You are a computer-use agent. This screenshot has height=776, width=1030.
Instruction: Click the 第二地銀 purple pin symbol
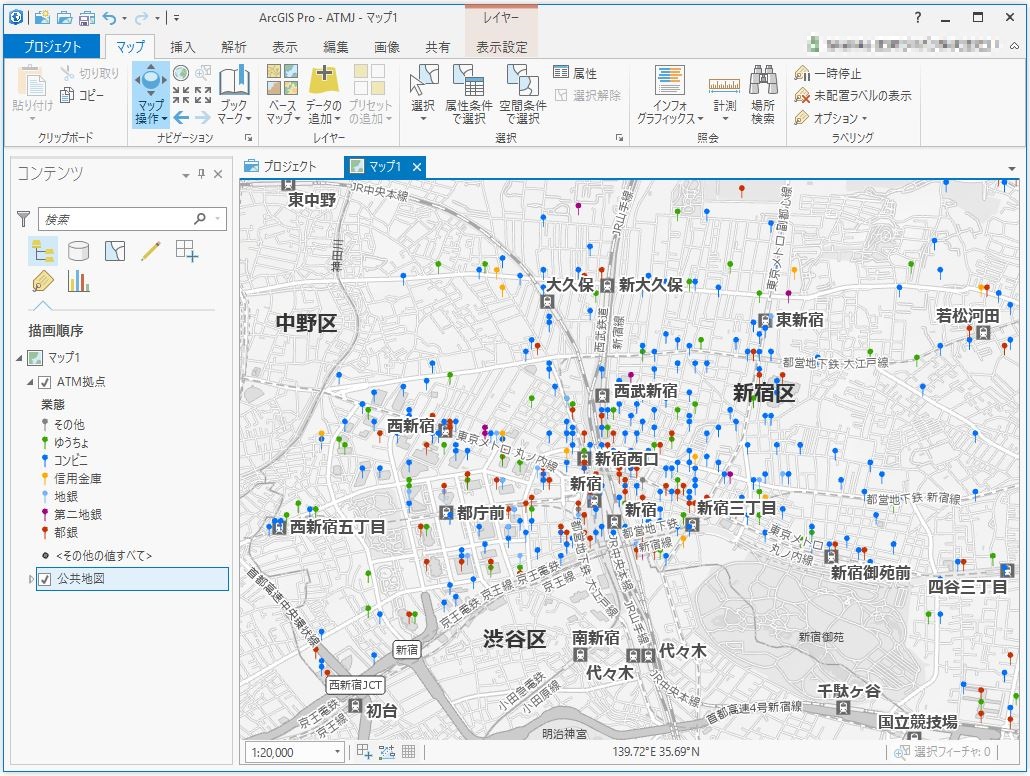click(x=45, y=514)
